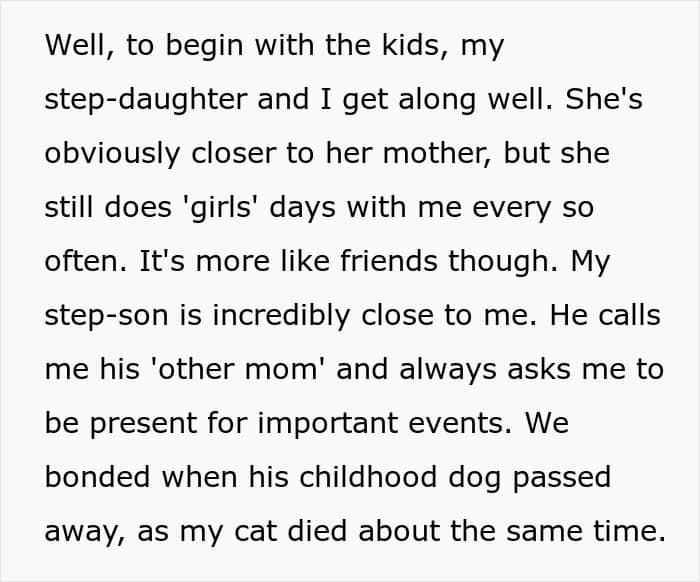Click the word 'kids,' in first line
700x582 pixels.
click(415, 46)
